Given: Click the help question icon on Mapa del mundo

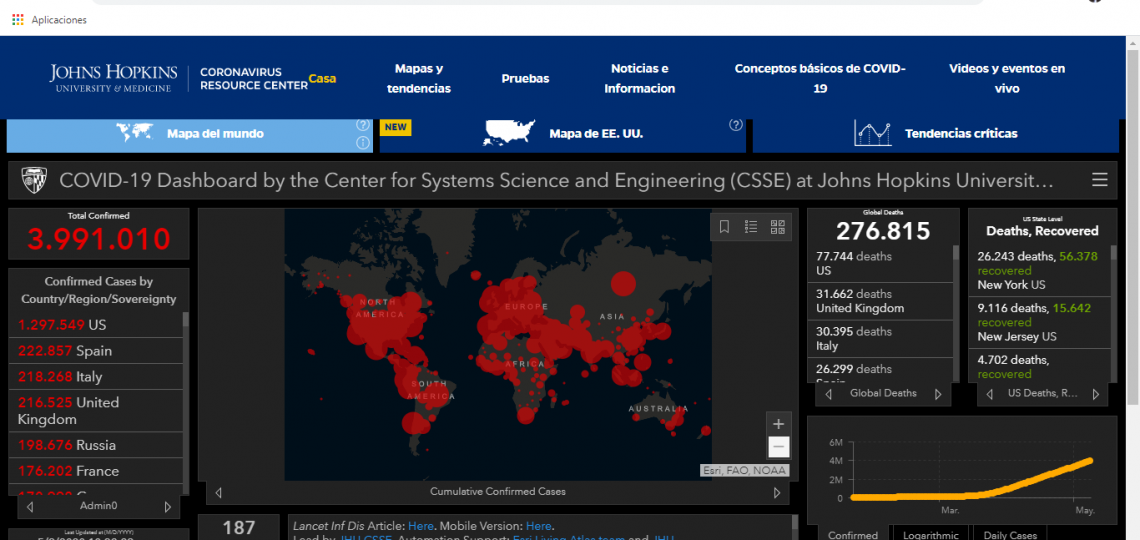Looking at the screenshot, I should coord(362,124).
